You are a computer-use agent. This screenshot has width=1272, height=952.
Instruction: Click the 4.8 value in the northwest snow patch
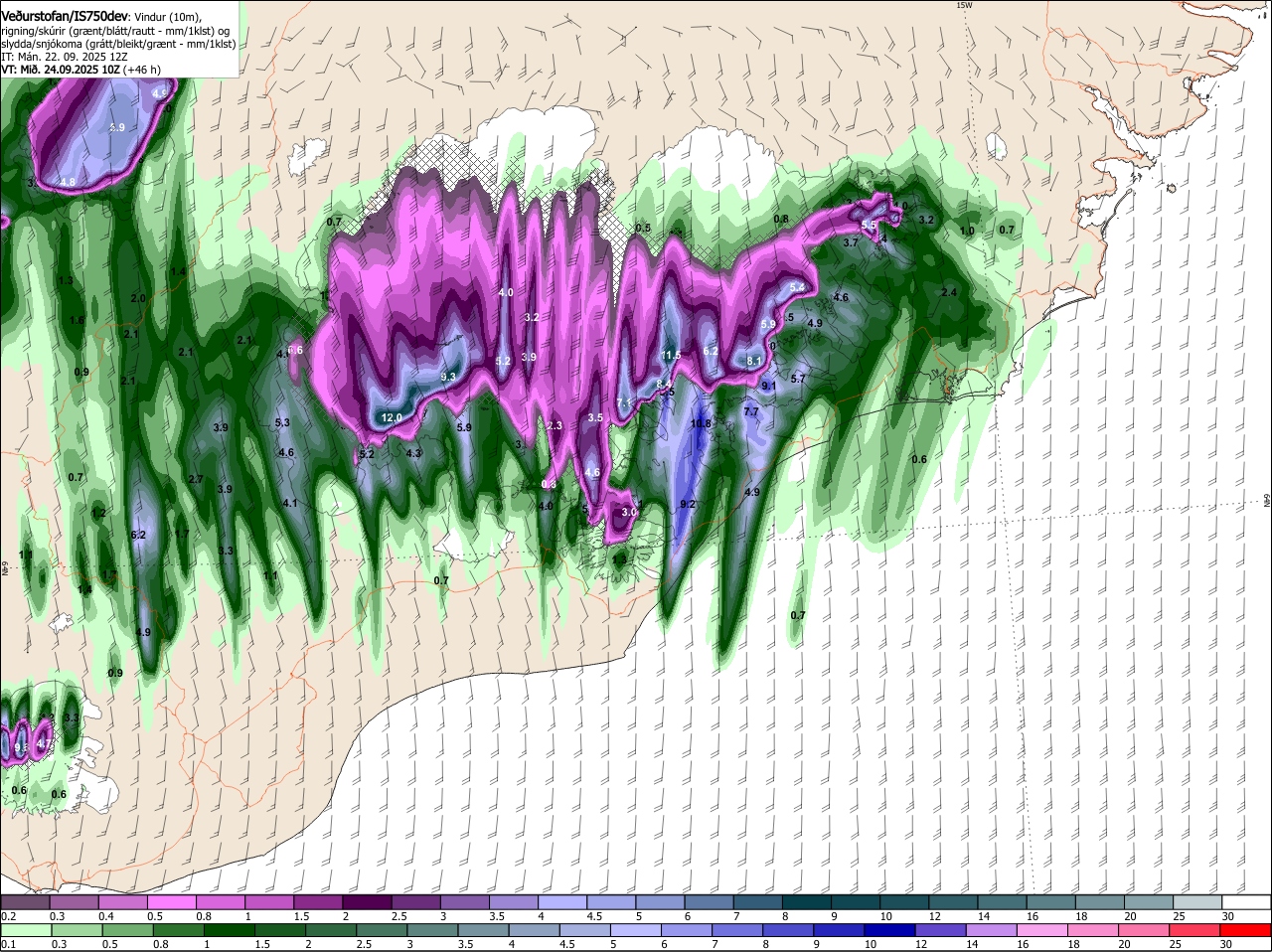pyautogui.click(x=68, y=182)
